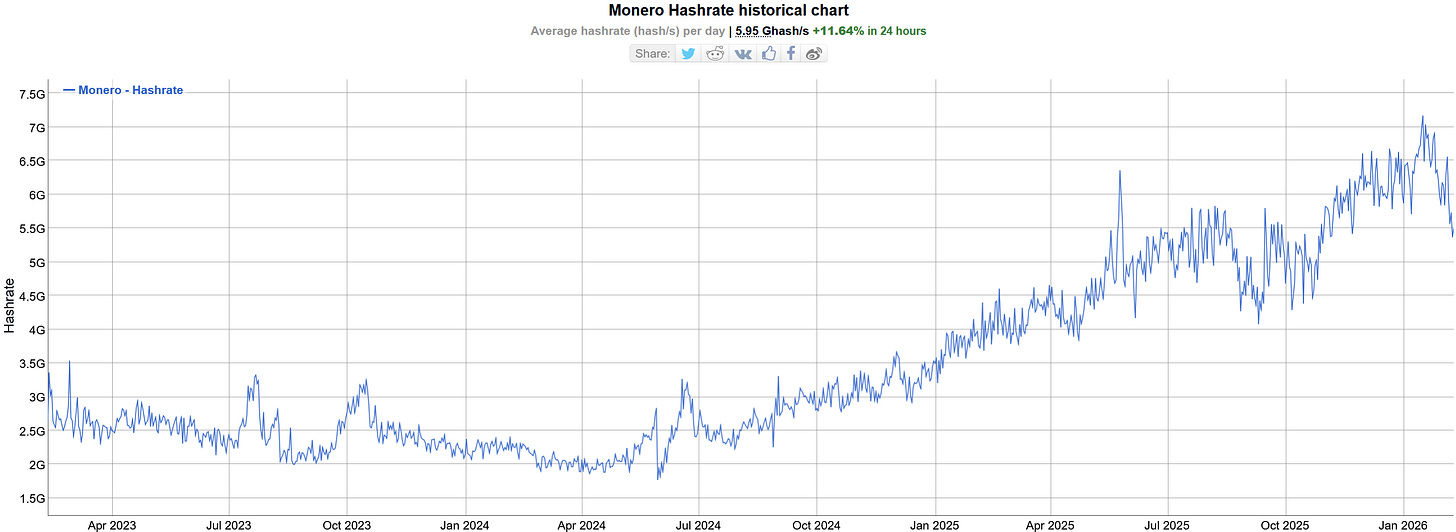Click the Jan 2025 x-axis label
The width and height of the screenshot is (1456, 532).
pos(934,524)
